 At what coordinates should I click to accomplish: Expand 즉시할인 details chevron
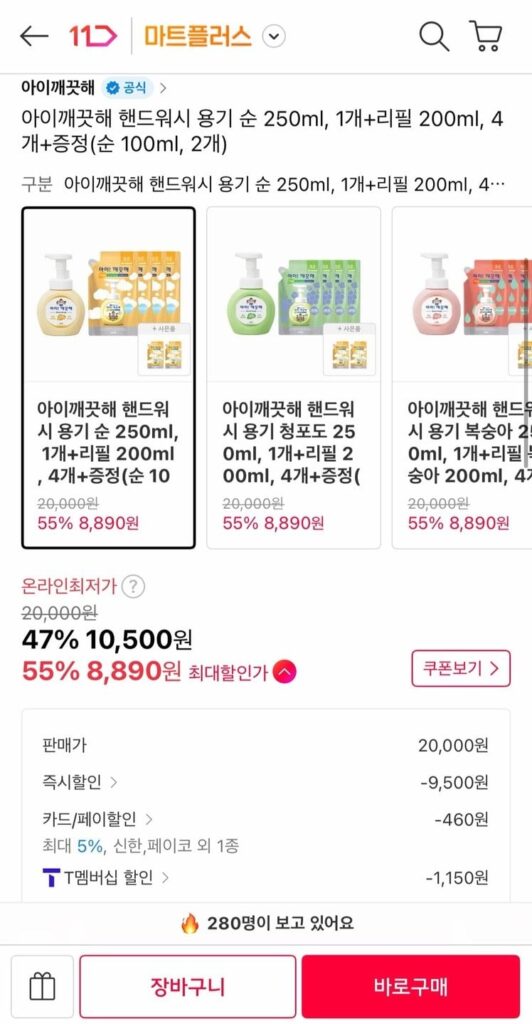pyautogui.click(x=114, y=782)
